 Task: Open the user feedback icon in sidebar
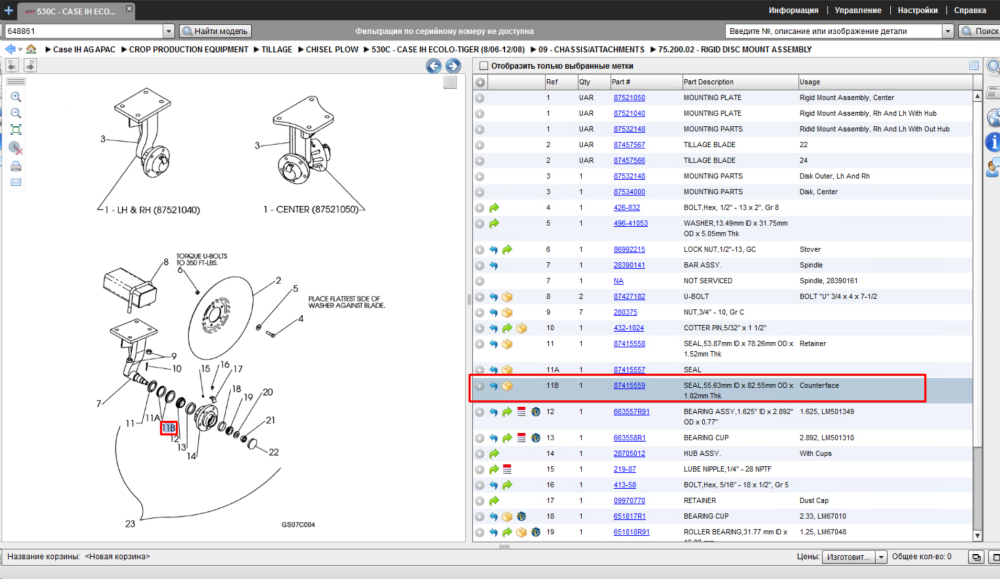993,168
